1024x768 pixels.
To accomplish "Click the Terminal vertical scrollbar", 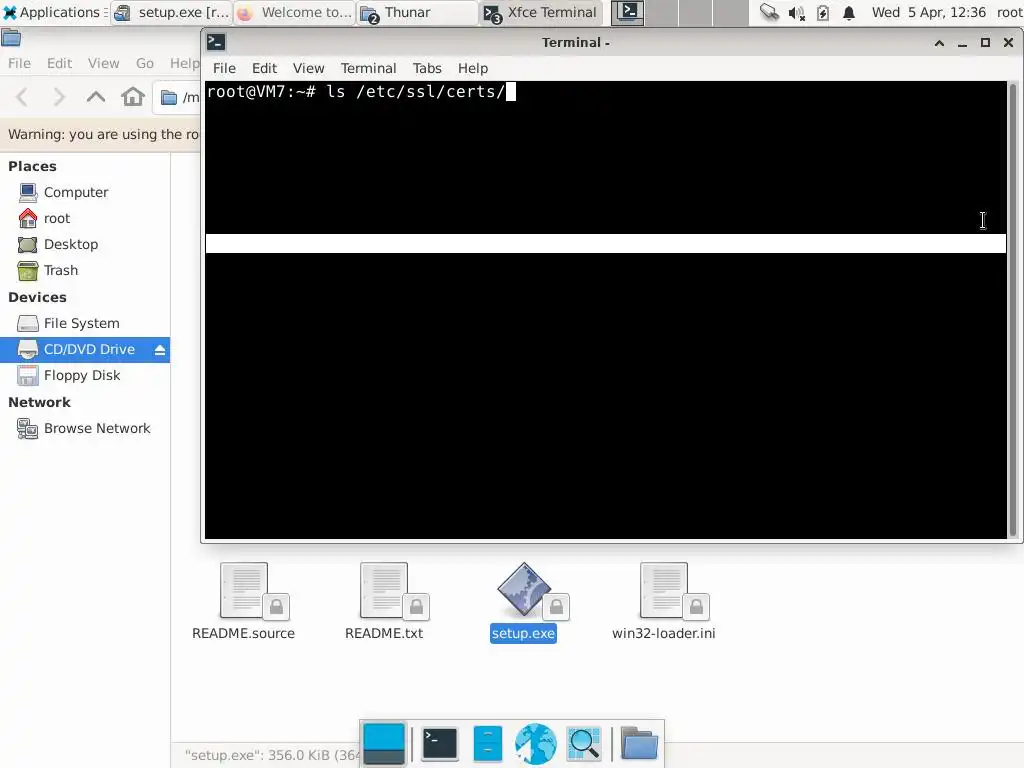I will tap(1013, 310).
